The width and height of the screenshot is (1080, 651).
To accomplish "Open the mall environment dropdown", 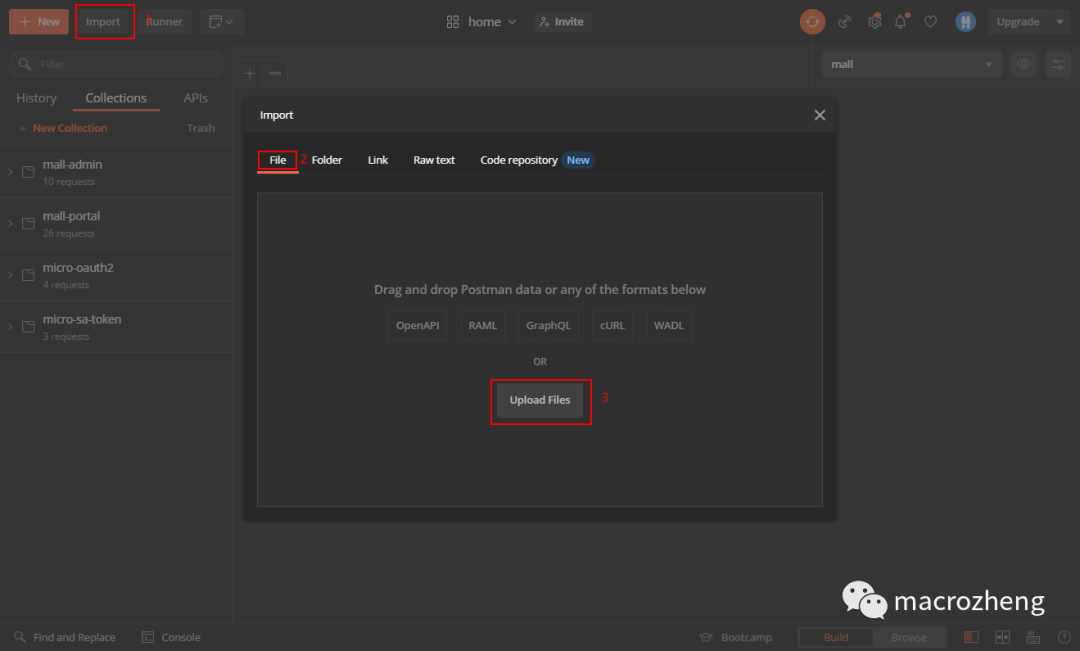I will [x=911, y=64].
